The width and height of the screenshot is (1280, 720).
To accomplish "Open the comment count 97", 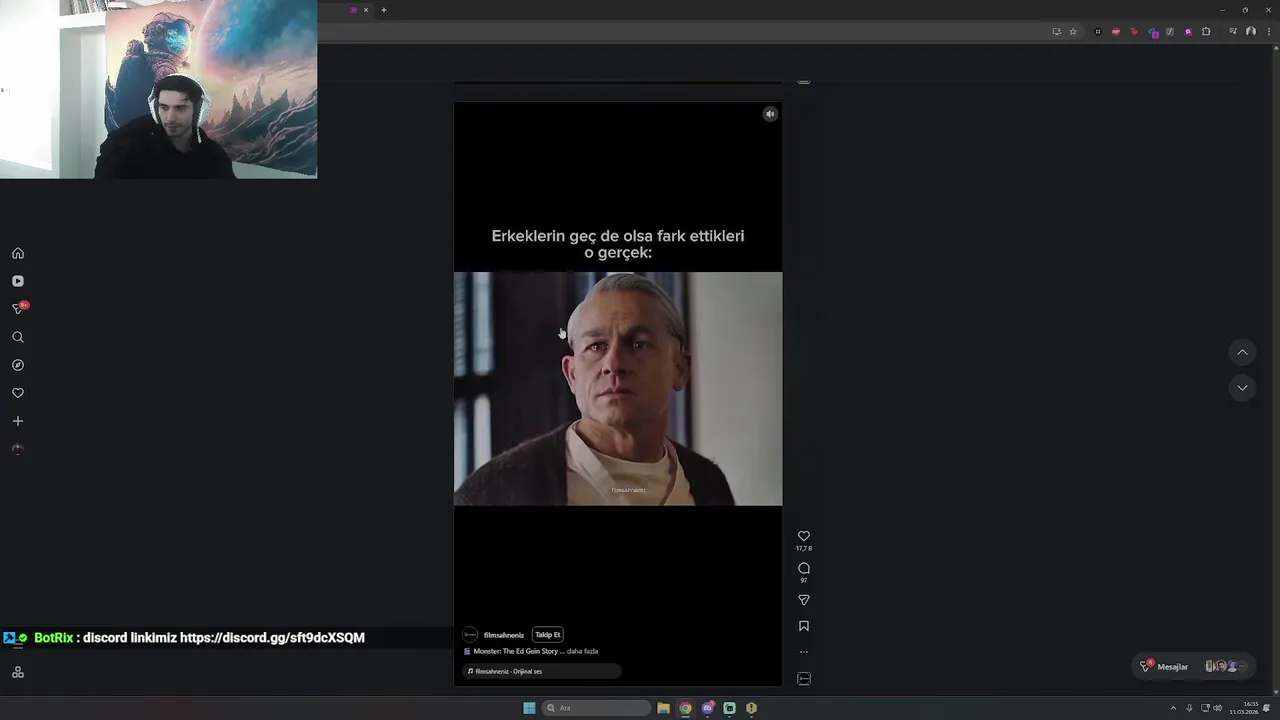I will coord(803,581).
